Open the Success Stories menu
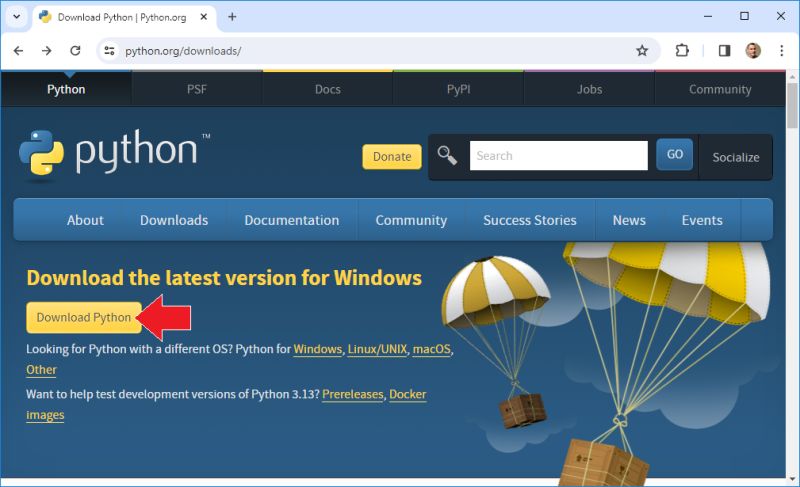The image size is (800, 487). [x=530, y=220]
